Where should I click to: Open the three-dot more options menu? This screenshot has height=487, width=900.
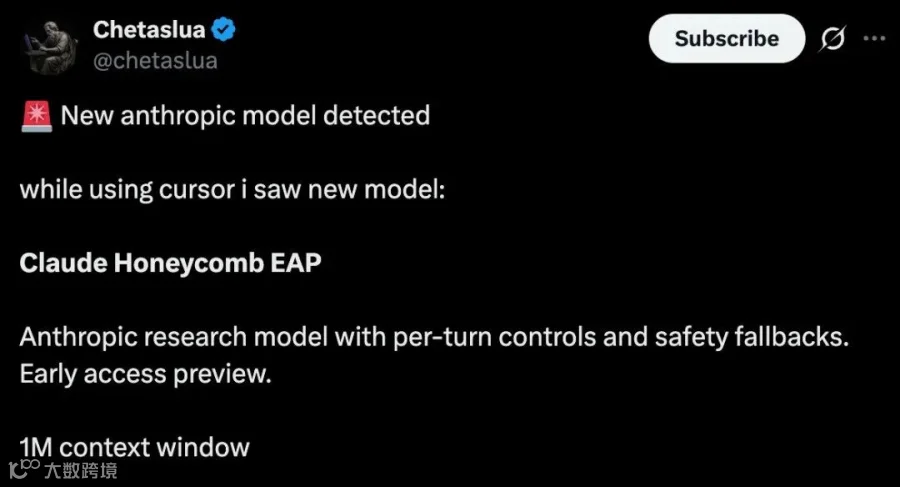coord(874,38)
